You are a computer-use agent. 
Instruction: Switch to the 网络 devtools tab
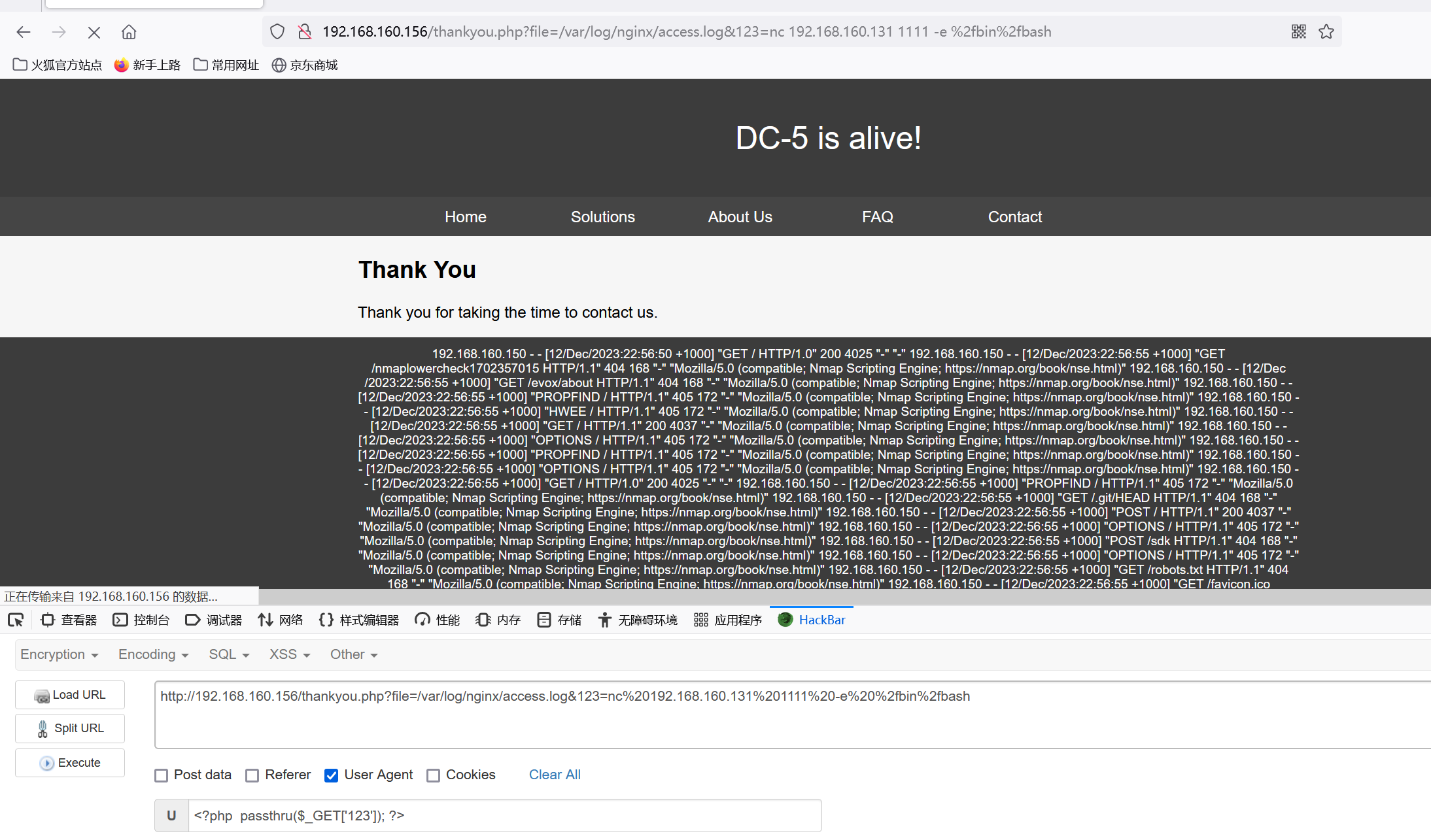coord(281,620)
